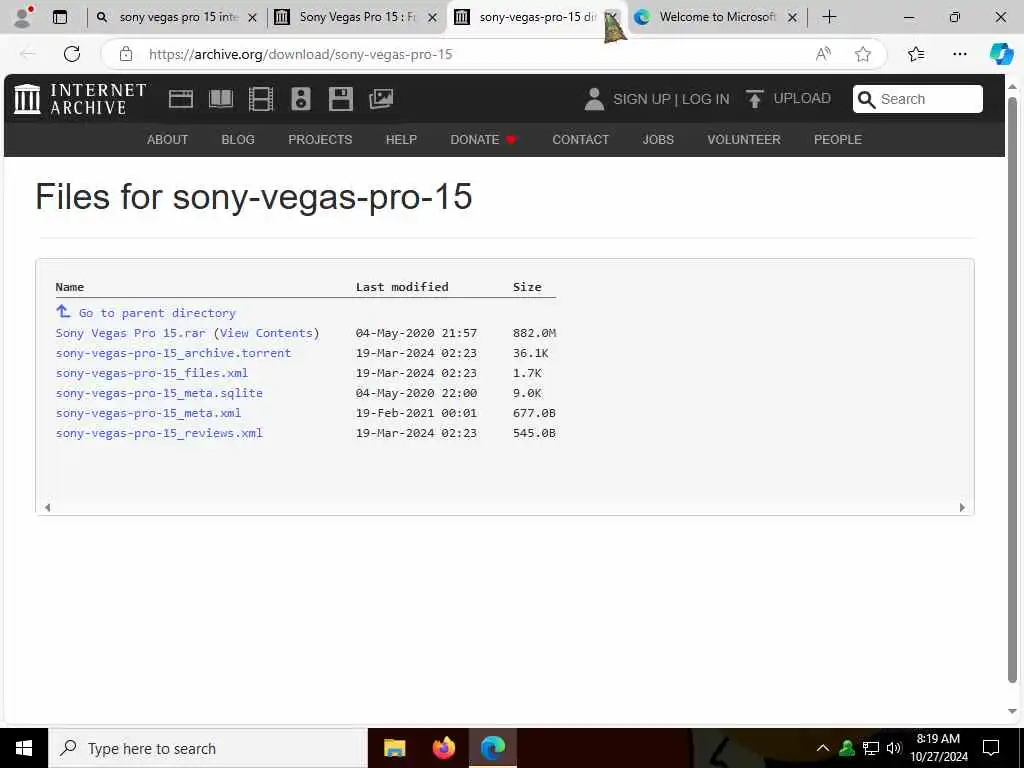Image resolution: width=1024 pixels, height=768 pixels.
Task: Add this page to favorites star
Action: click(x=863, y=54)
